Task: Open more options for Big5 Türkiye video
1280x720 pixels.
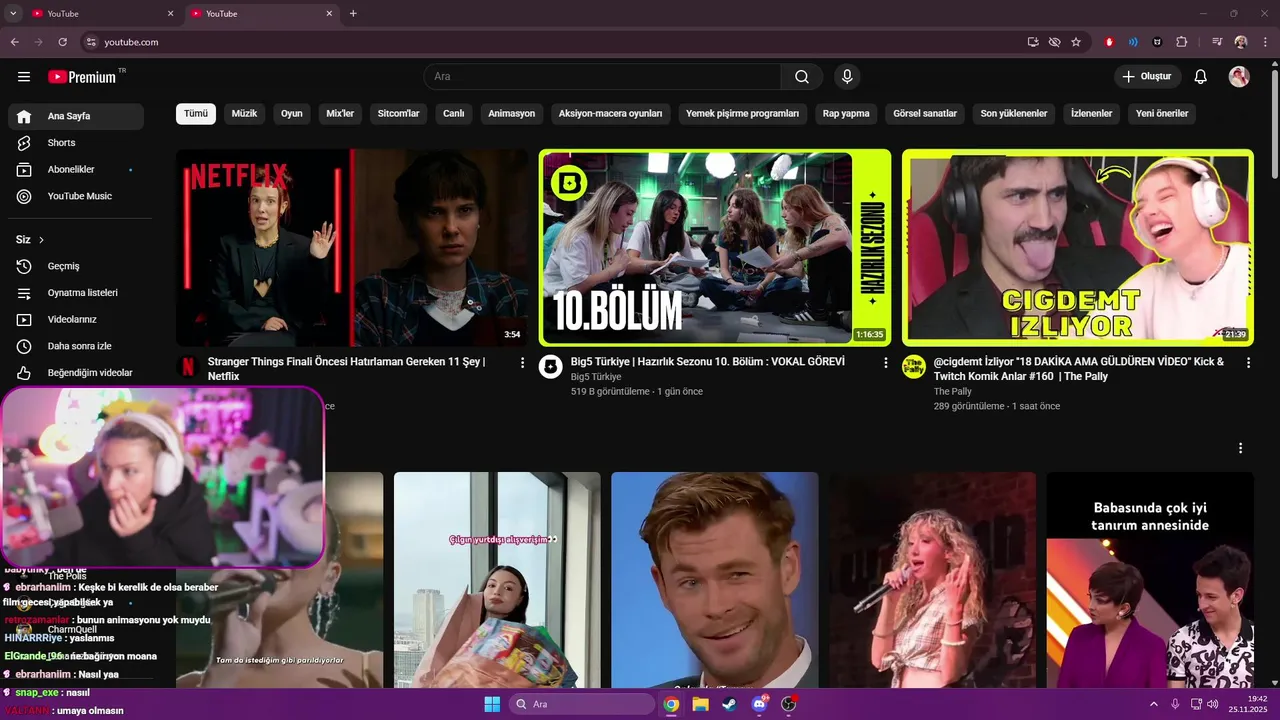Action: 885,363
